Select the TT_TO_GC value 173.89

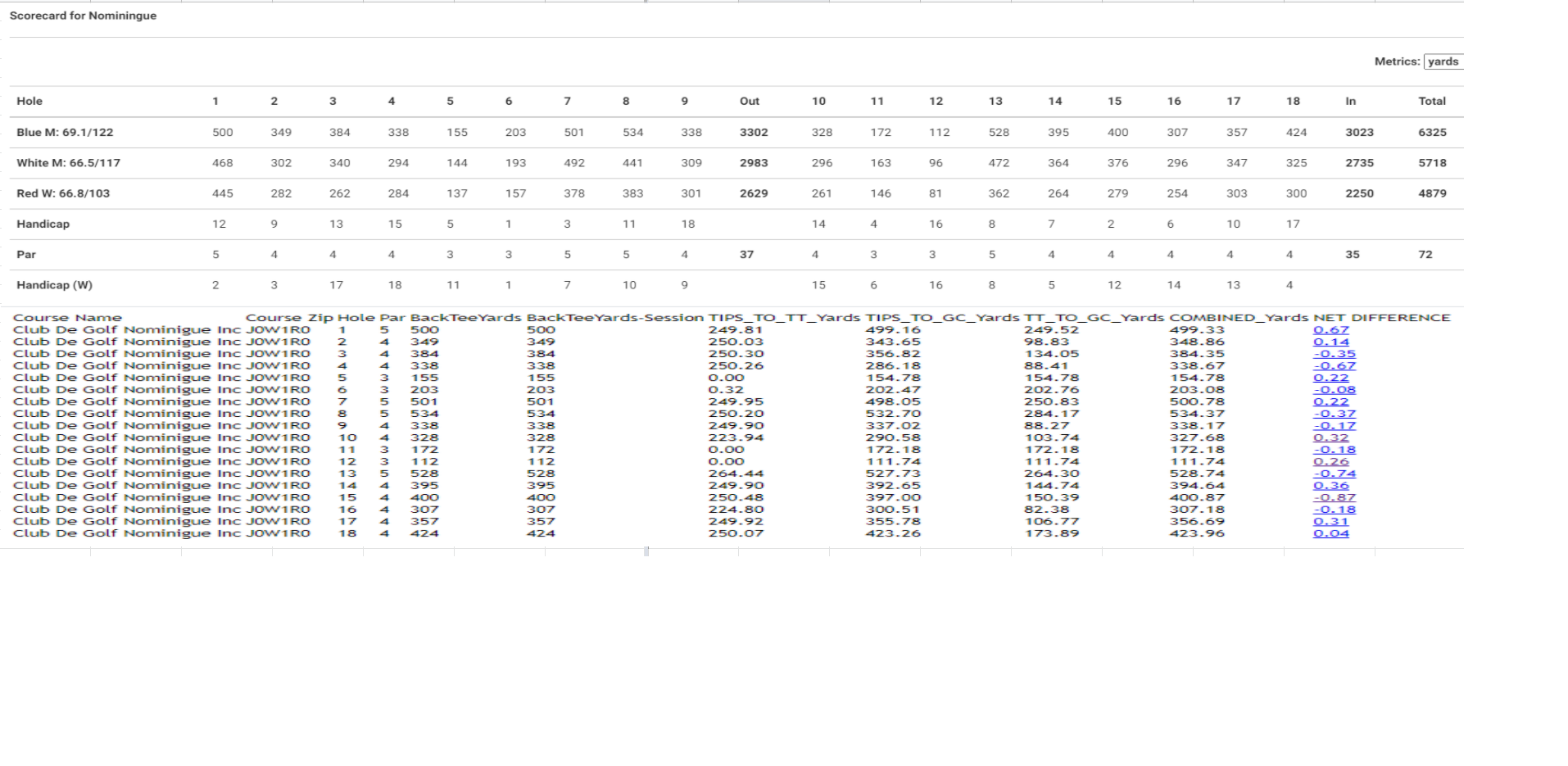[1051, 533]
